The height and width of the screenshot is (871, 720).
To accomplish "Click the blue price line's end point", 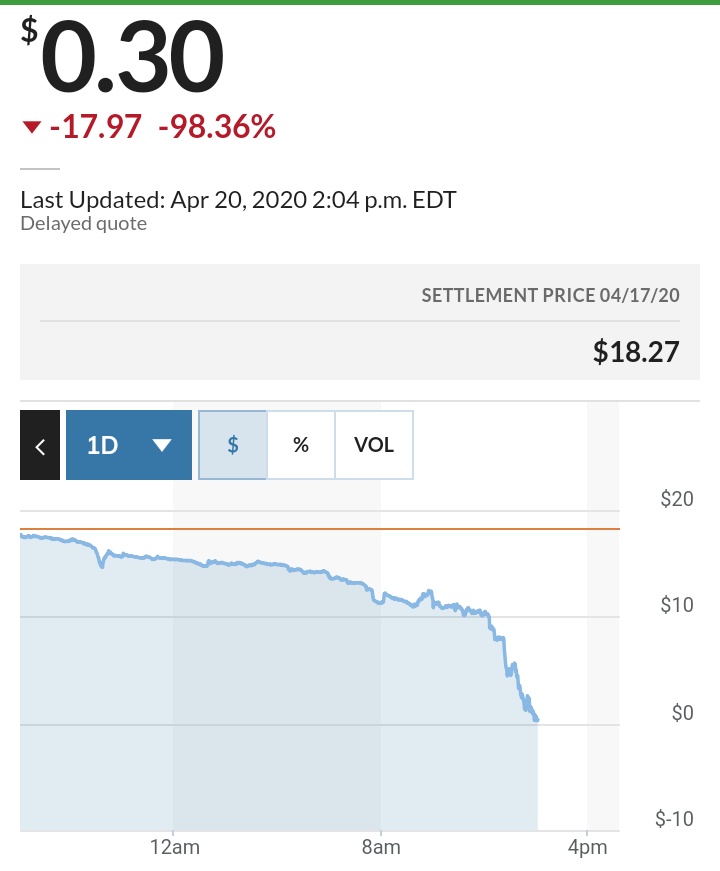I will tap(537, 719).
